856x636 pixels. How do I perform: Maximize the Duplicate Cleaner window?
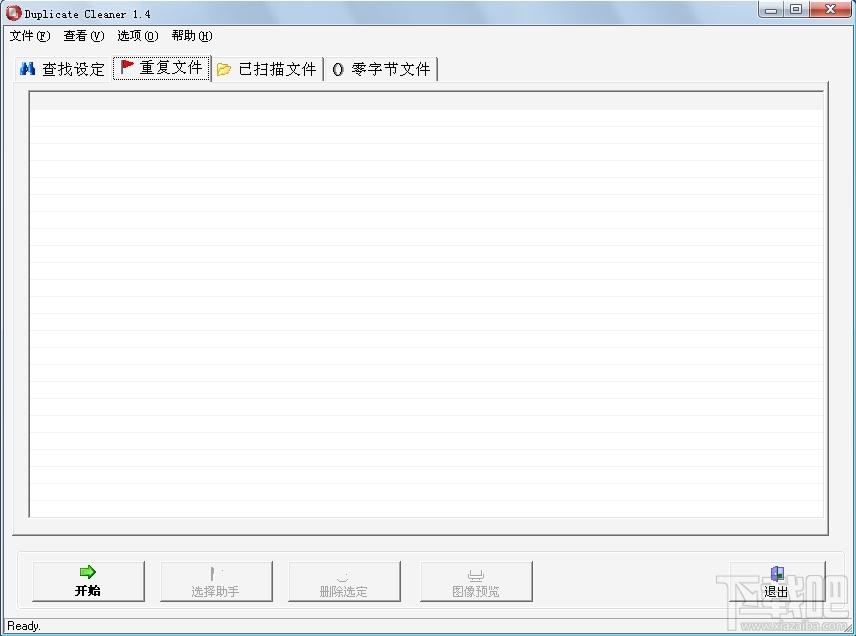[796, 9]
